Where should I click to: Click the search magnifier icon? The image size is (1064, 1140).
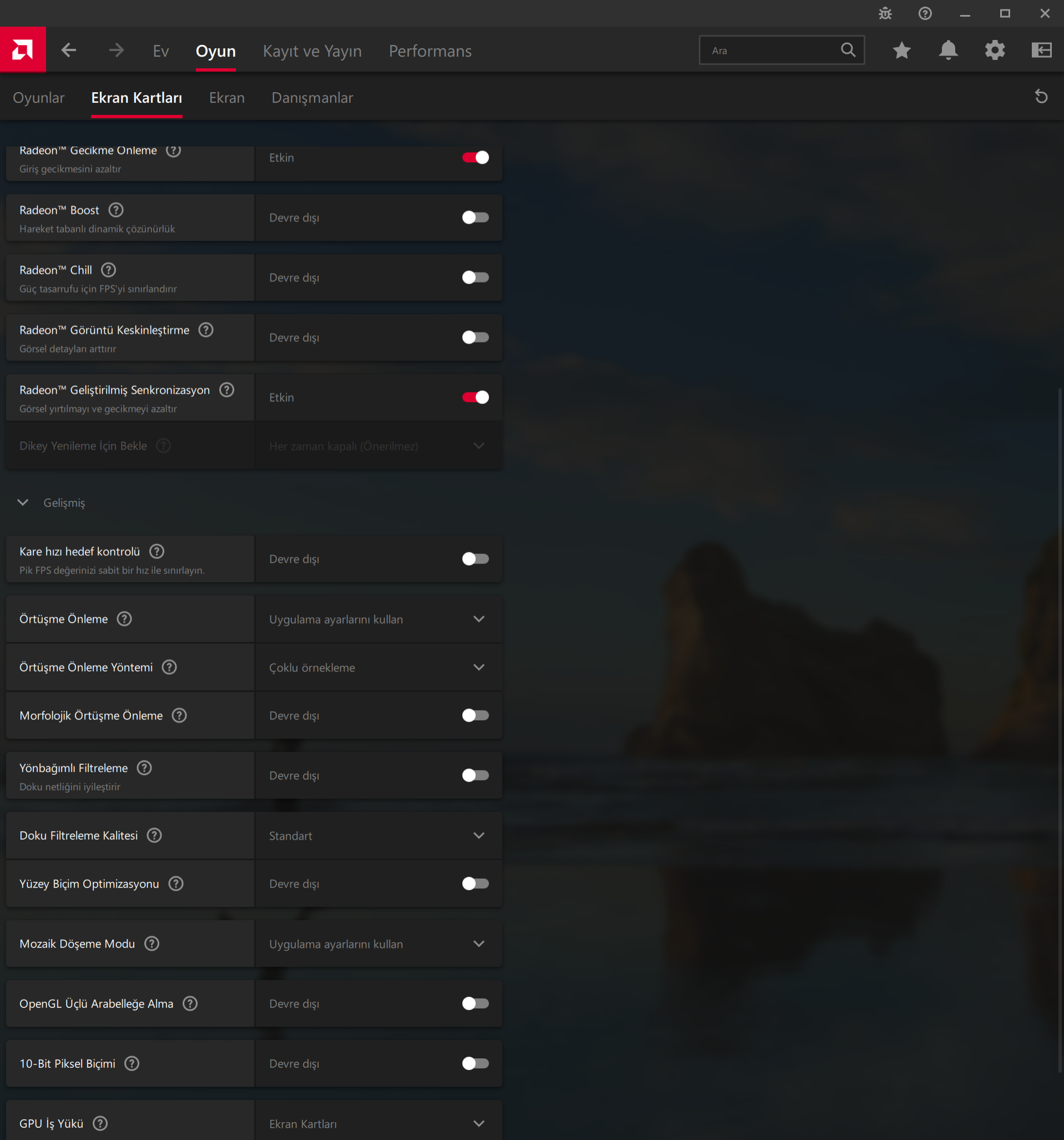pos(848,50)
